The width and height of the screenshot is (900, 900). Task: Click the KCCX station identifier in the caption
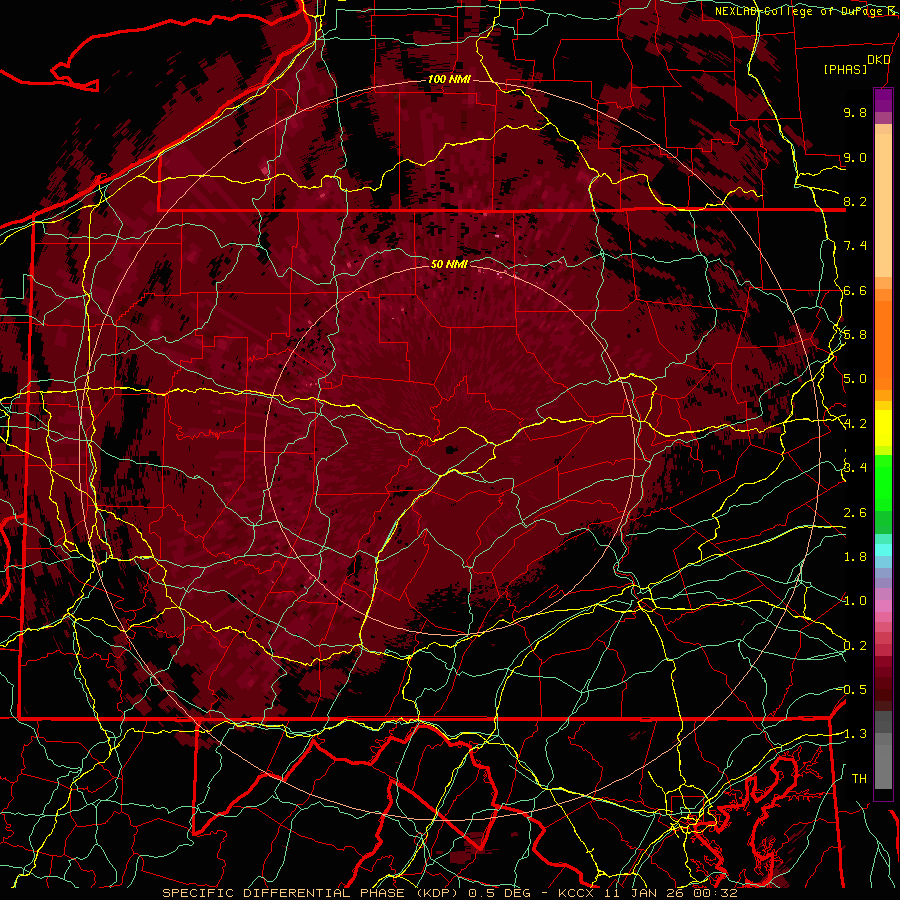pyautogui.click(x=576, y=893)
